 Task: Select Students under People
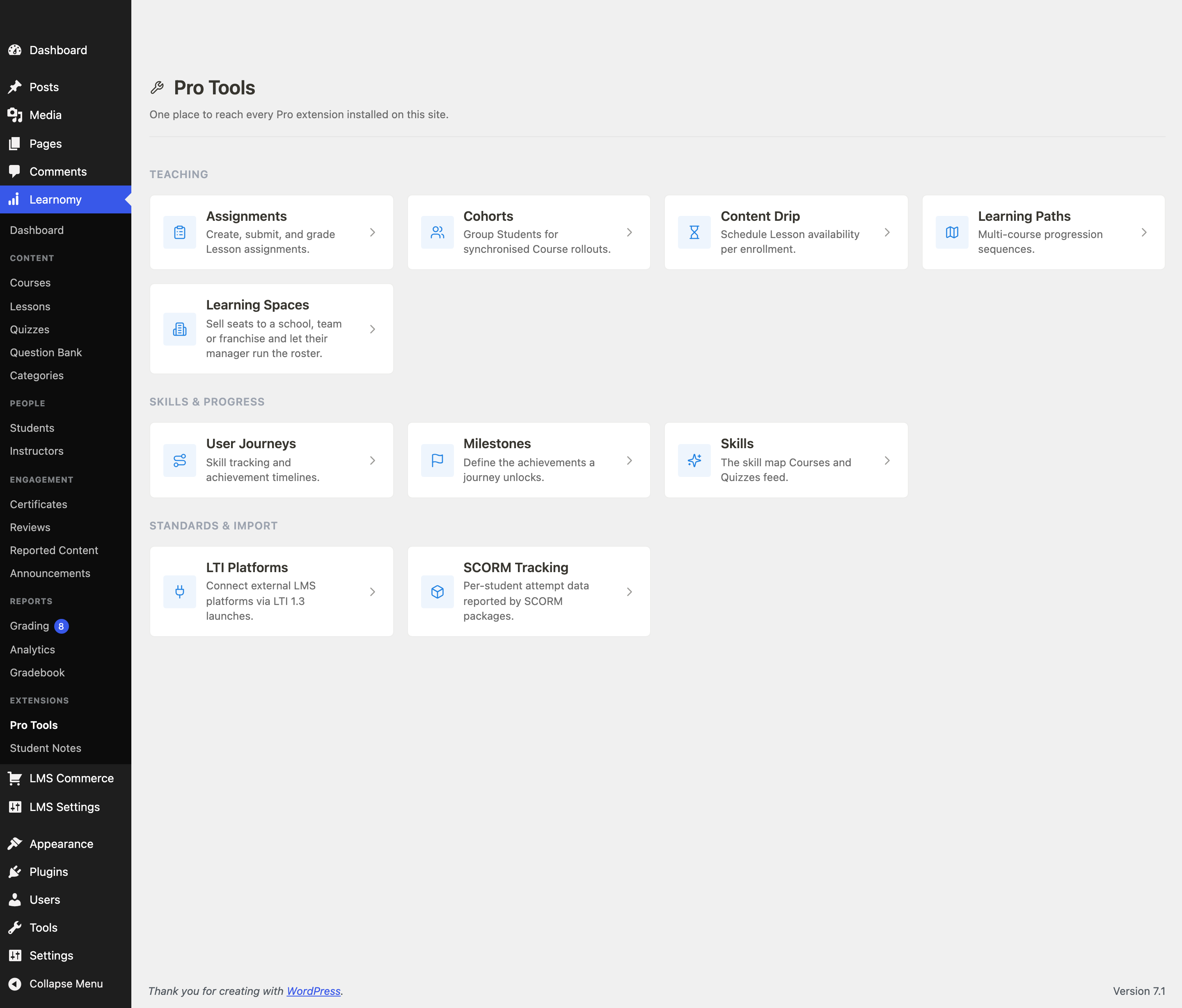[32, 428]
